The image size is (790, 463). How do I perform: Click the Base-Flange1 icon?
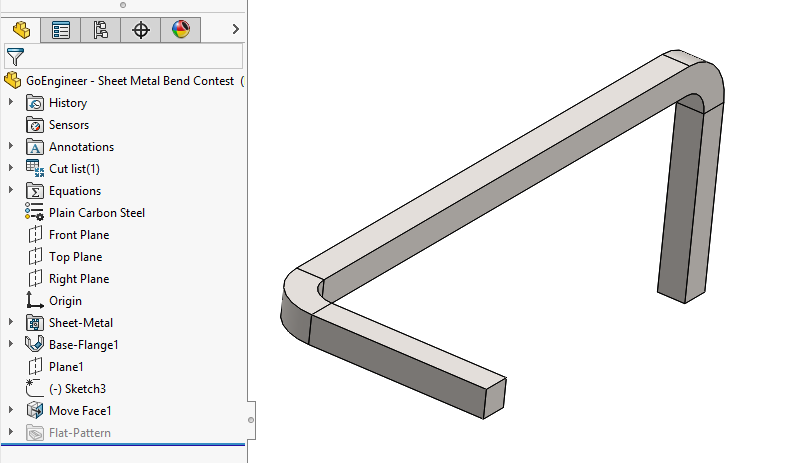point(34,345)
